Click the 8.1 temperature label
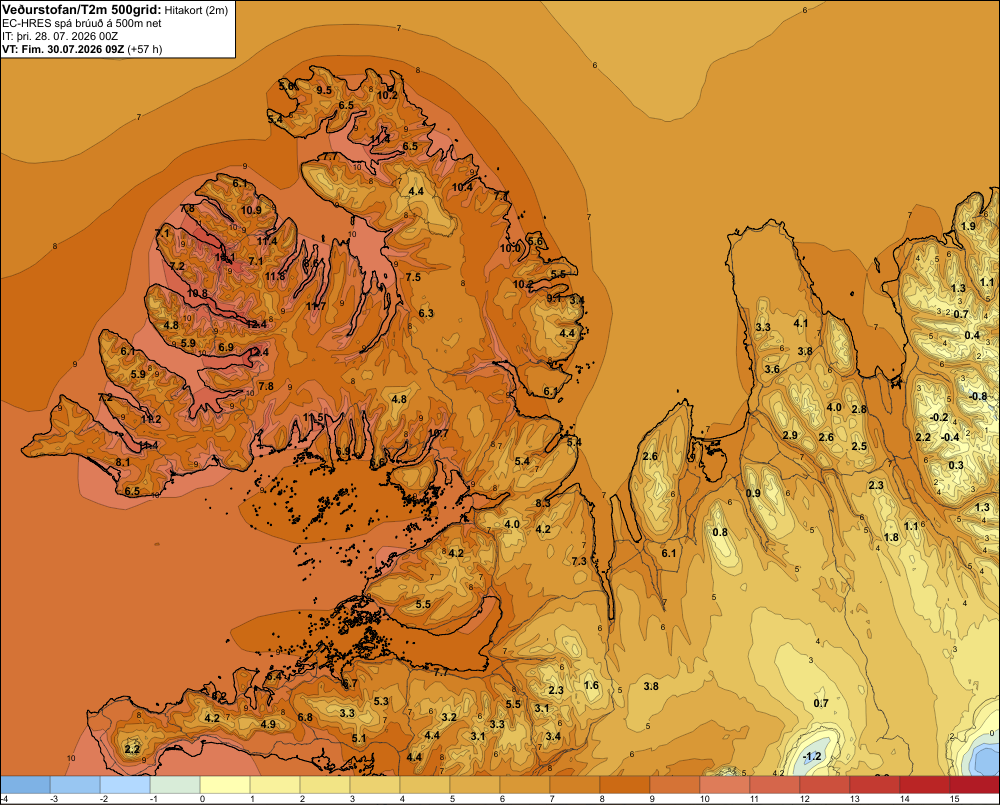 click(x=122, y=462)
